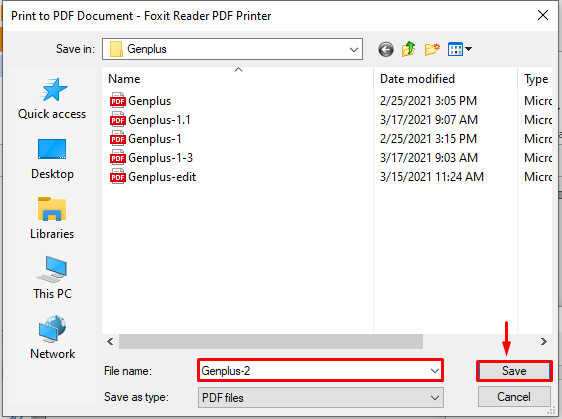This screenshot has width=562, height=419.
Task: Click the date 2/25/2021 3:05 PM
Action: point(428,101)
